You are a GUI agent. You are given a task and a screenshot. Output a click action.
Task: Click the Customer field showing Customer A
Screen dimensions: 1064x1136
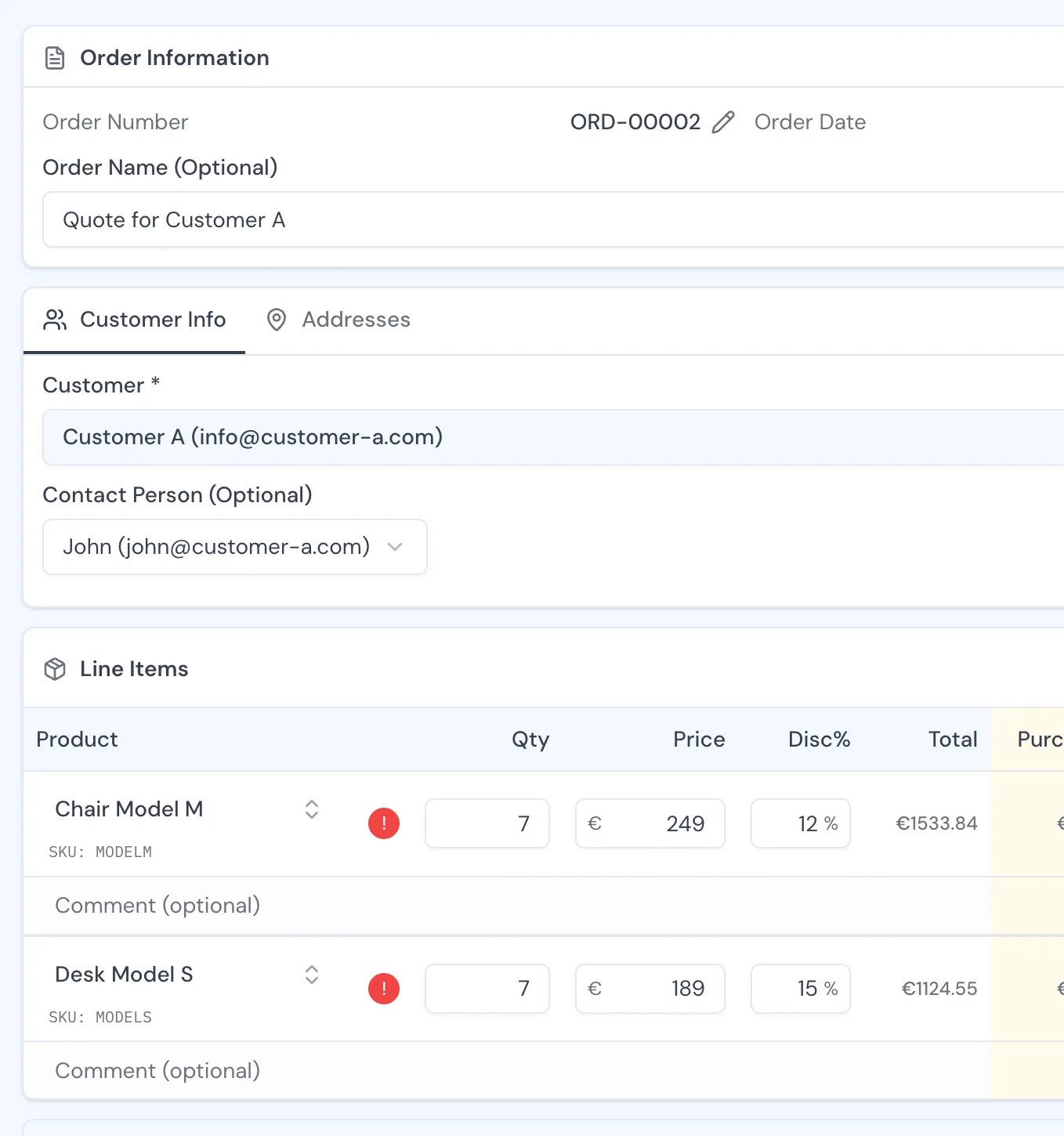[x=553, y=437]
